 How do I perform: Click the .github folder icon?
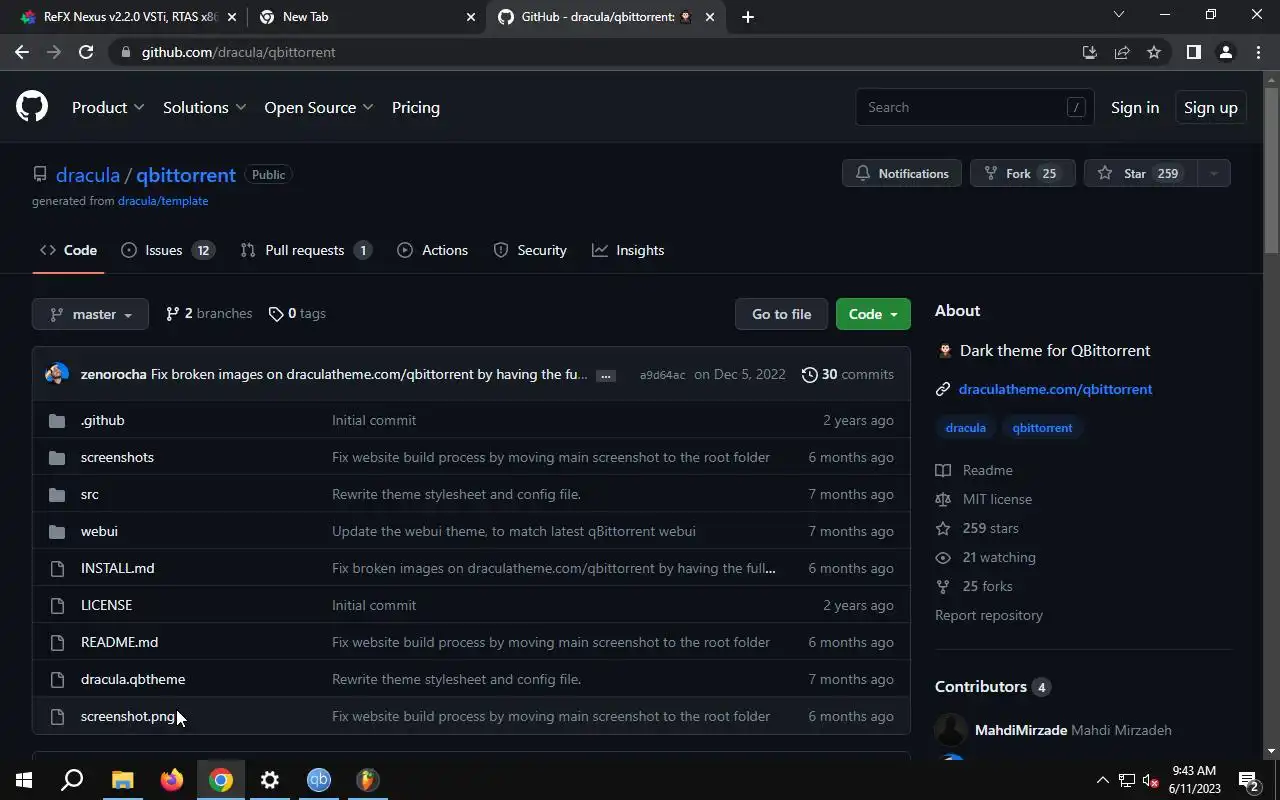(x=57, y=421)
